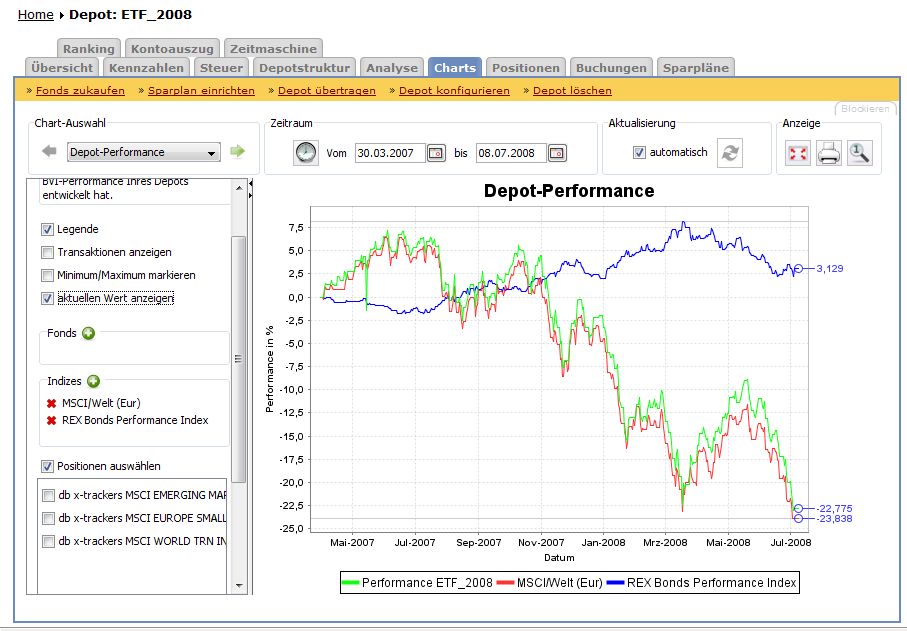The width and height of the screenshot is (907, 631).
Task: Print the chart via printer icon
Action: tap(829, 153)
